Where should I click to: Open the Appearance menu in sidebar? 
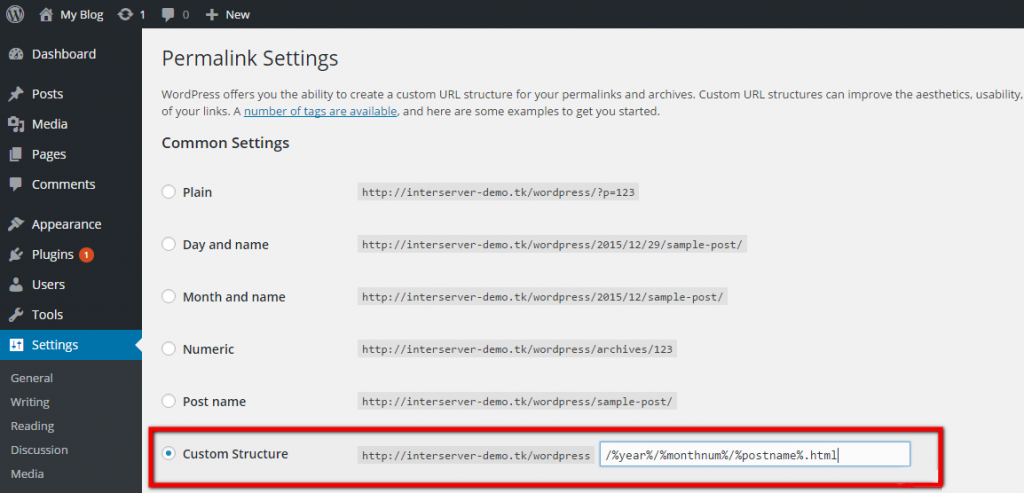[x=66, y=225]
